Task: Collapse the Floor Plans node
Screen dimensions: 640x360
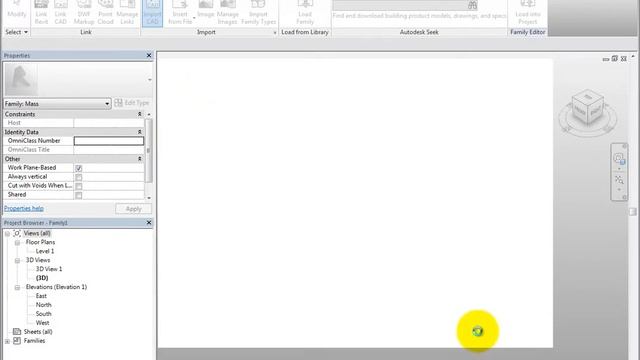Action: click(17, 242)
